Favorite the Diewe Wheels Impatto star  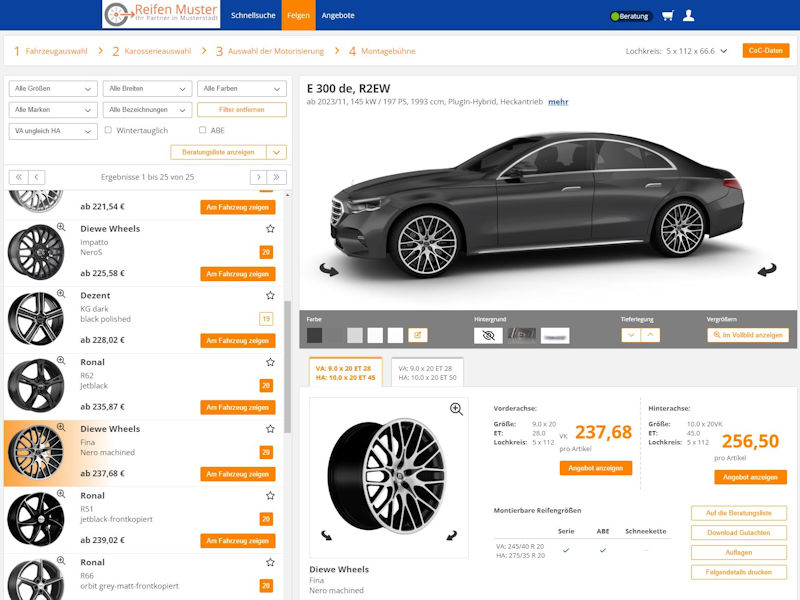pyautogui.click(x=270, y=229)
